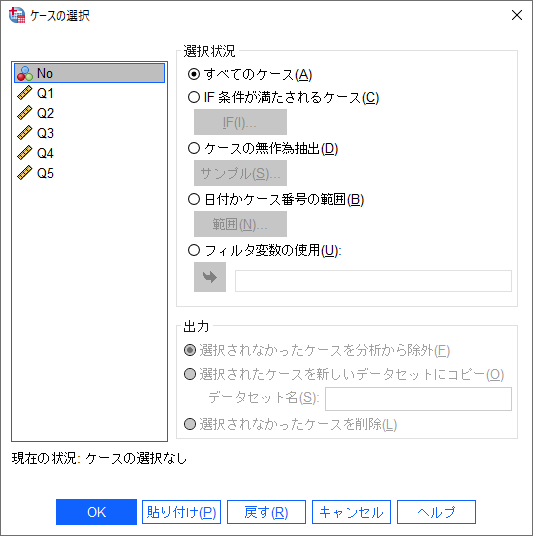Close the ケースの選択 dialog with X
This screenshot has height=536, width=533.
click(517, 15)
